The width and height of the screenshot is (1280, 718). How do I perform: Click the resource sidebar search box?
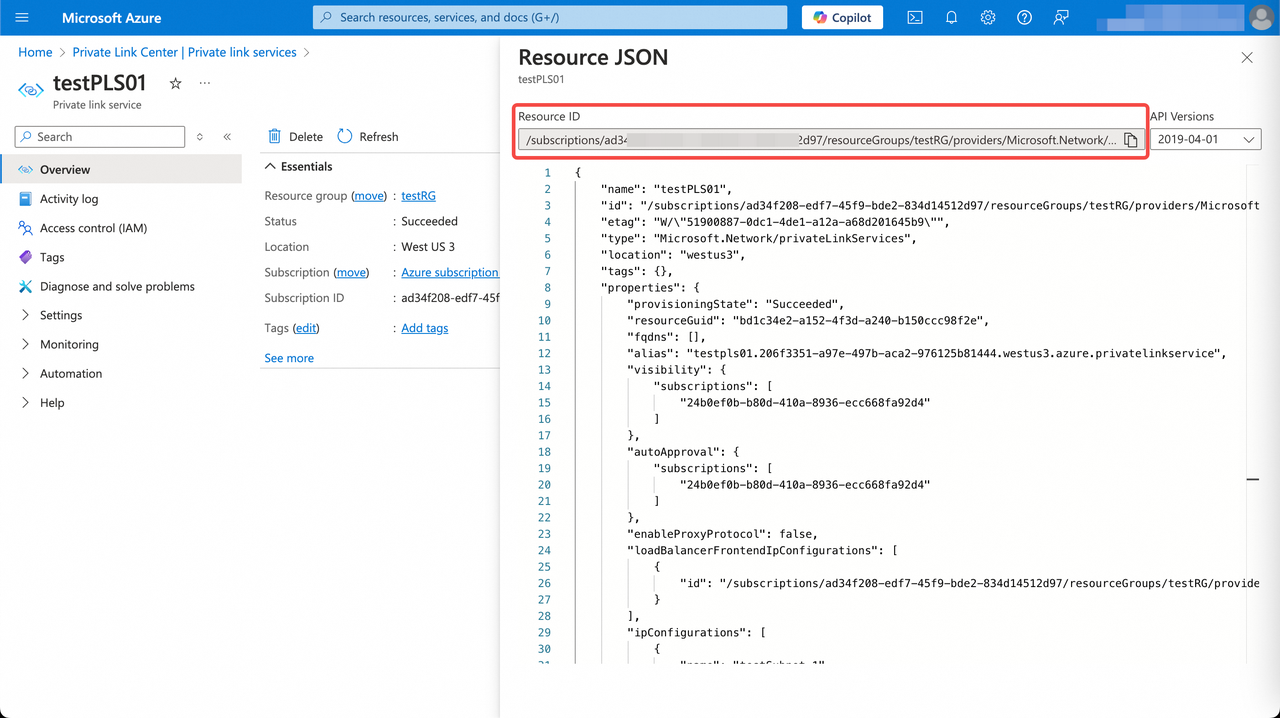click(99, 136)
